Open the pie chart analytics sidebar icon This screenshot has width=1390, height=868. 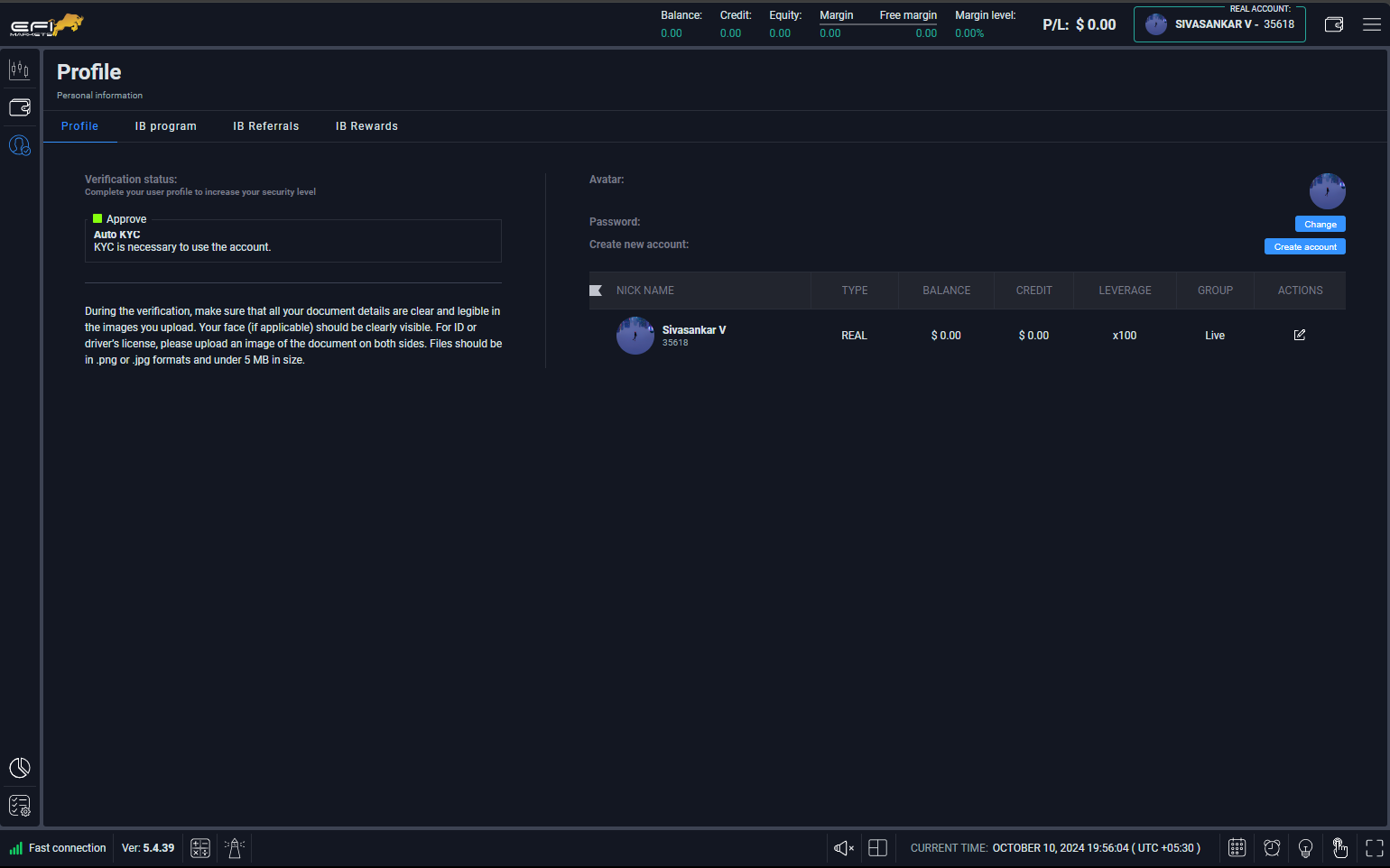(x=20, y=768)
